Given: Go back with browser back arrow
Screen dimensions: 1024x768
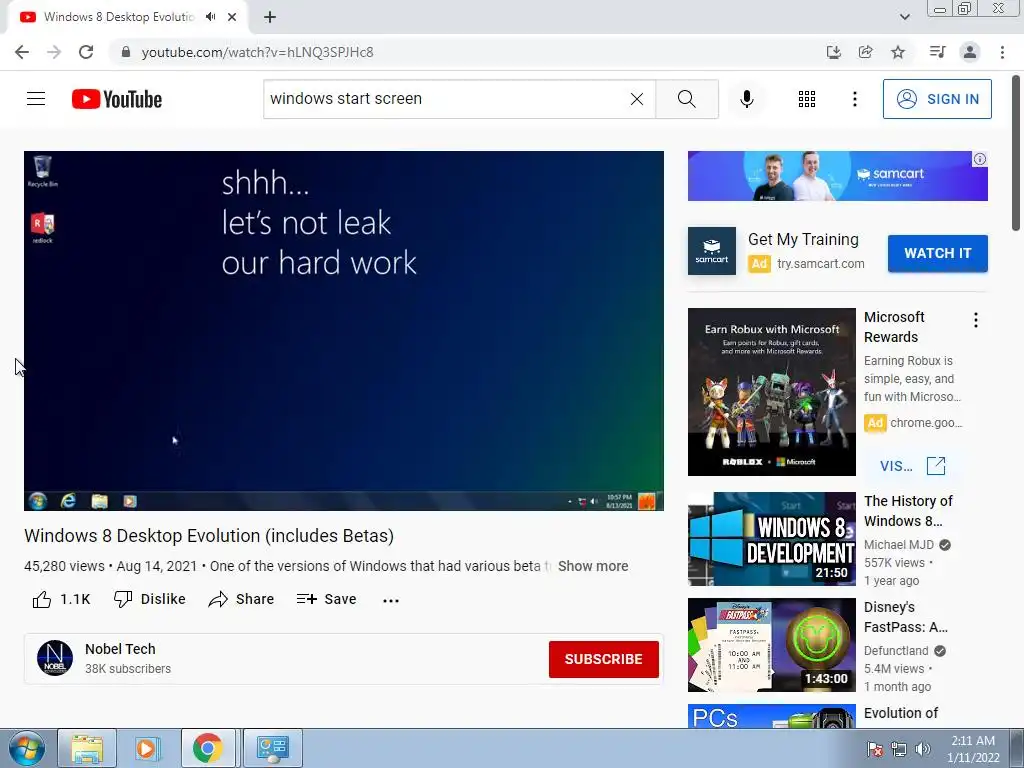Looking at the screenshot, I should pyautogui.click(x=22, y=52).
